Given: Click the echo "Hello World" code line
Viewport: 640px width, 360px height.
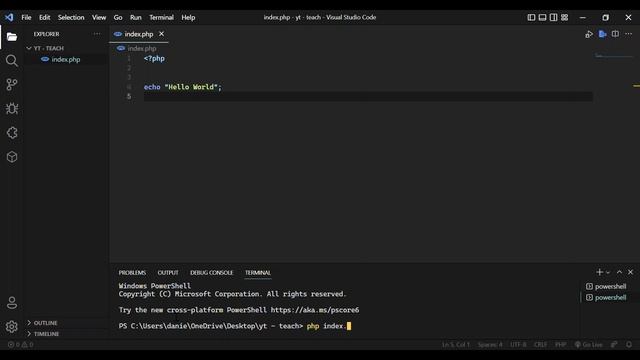Looking at the screenshot, I should click(x=182, y=87).
